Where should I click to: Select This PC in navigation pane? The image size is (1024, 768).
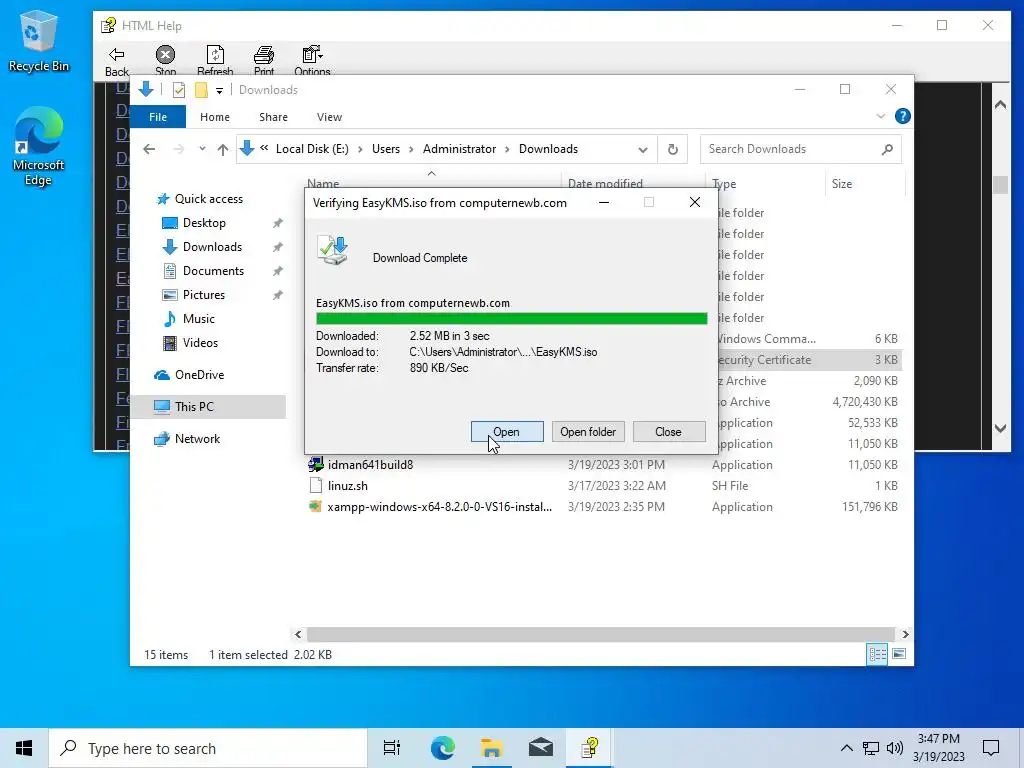pyautogui.click(x=209, y=407)
